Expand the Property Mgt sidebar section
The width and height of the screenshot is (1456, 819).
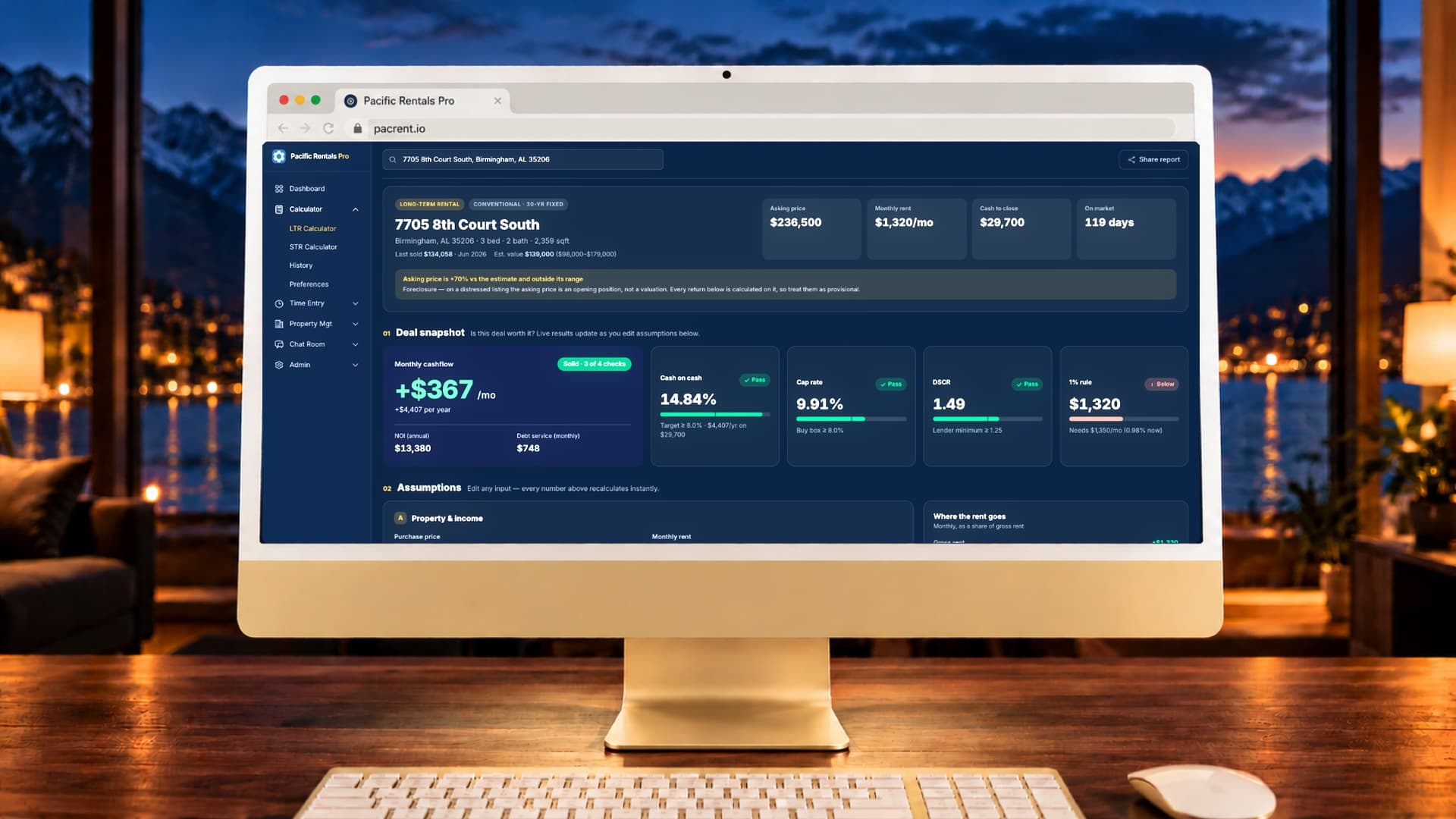(355, 324)
